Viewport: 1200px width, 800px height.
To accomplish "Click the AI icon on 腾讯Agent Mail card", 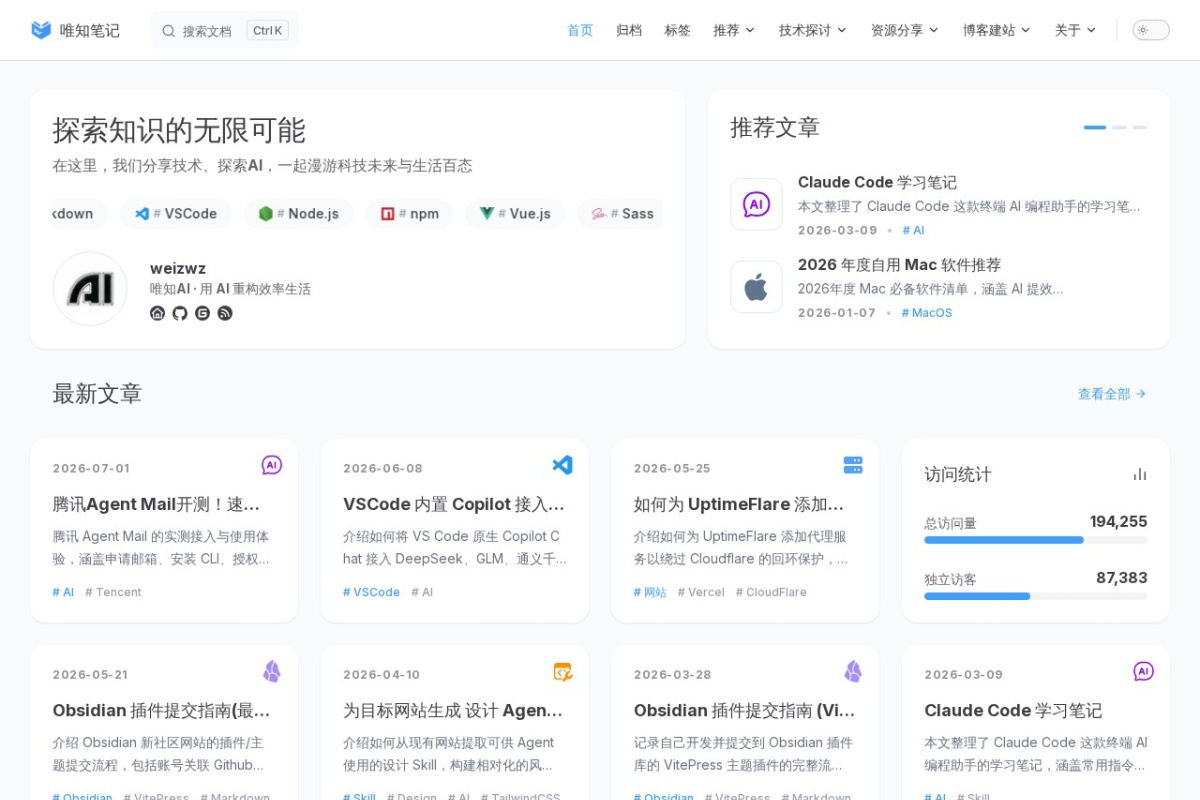I will point(271,465).
